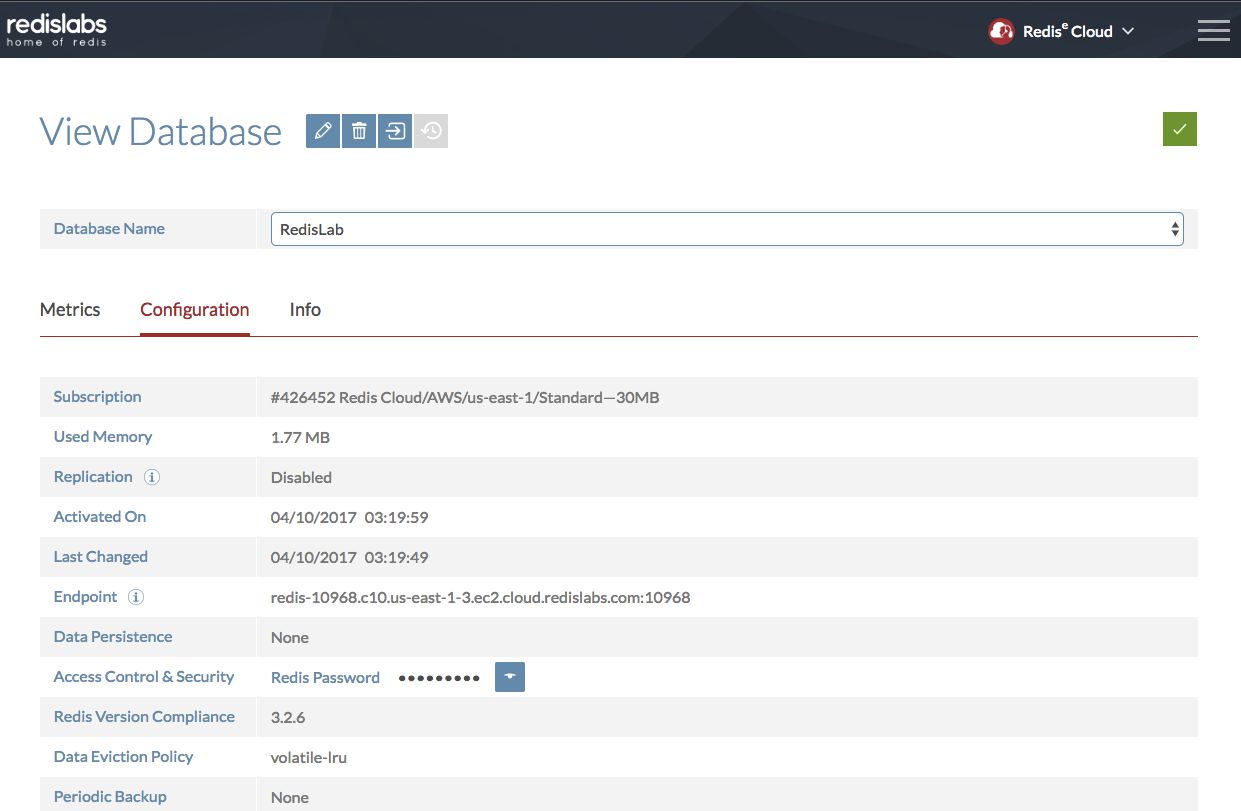Click the masked password dots

[x=439, y=677]
